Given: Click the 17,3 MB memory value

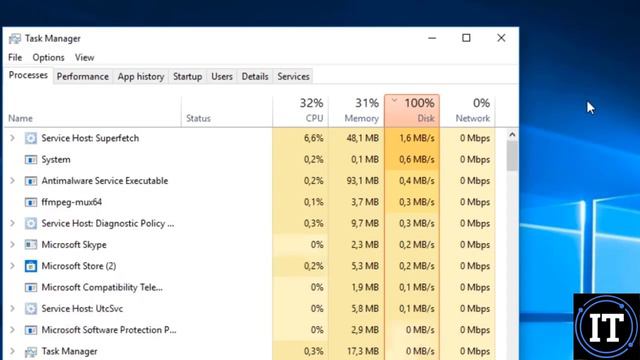Looking at the screenshot, I should pyautogui.click(x=362, y=351).
